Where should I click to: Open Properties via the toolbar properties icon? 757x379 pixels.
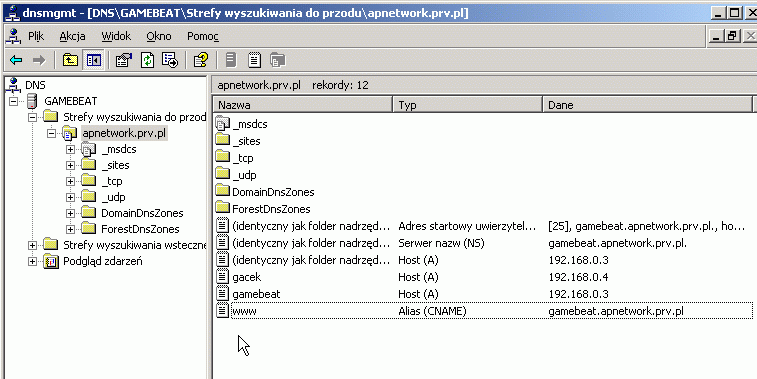click(x=124, y=60)
